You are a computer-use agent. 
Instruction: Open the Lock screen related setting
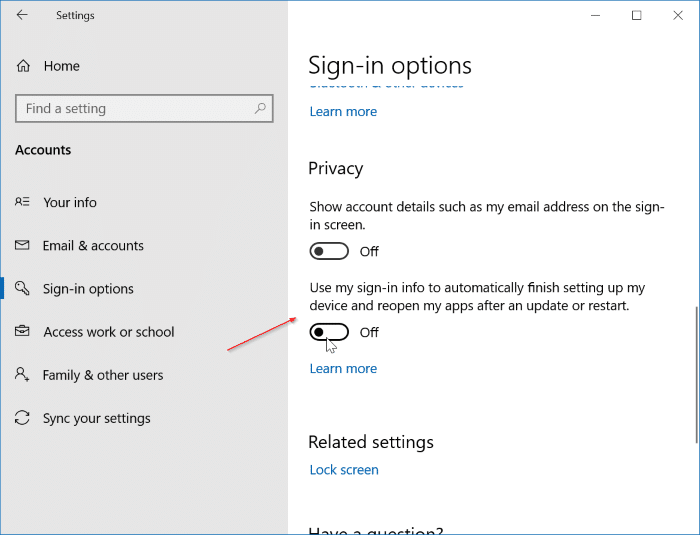(x=344, y=470)
